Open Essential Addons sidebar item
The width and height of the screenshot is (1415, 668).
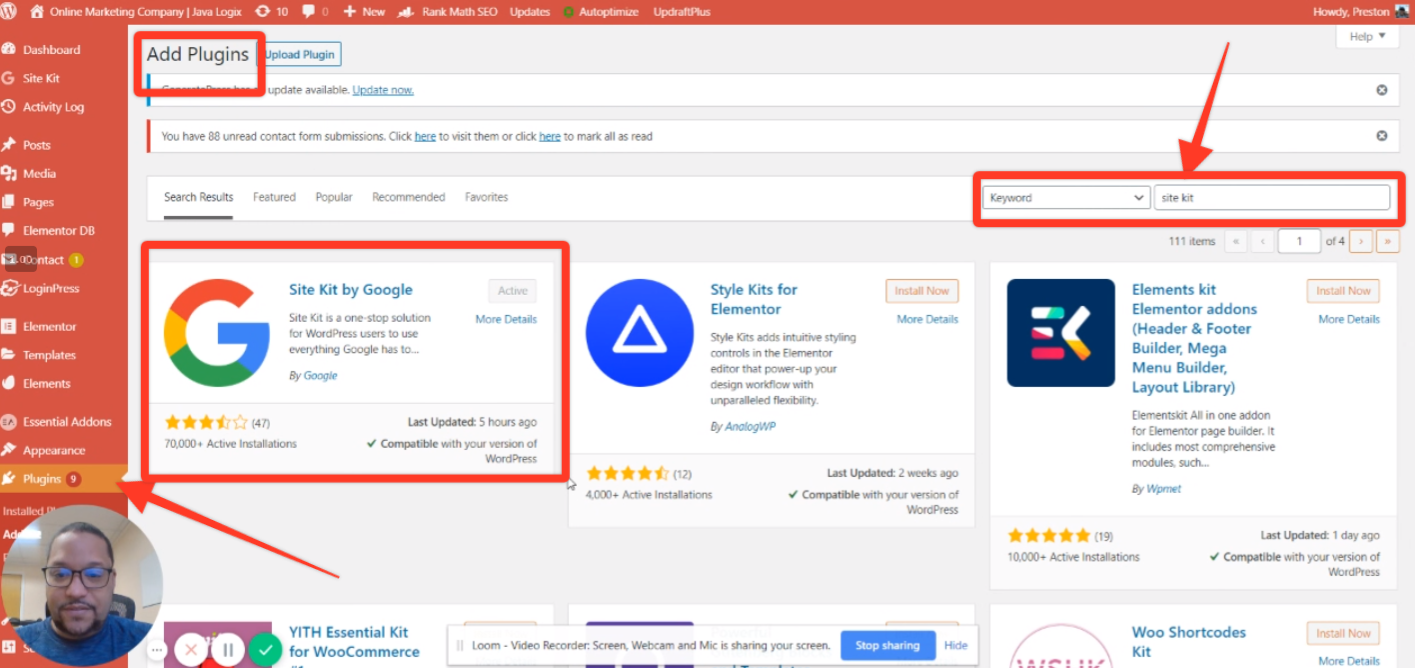67,421
